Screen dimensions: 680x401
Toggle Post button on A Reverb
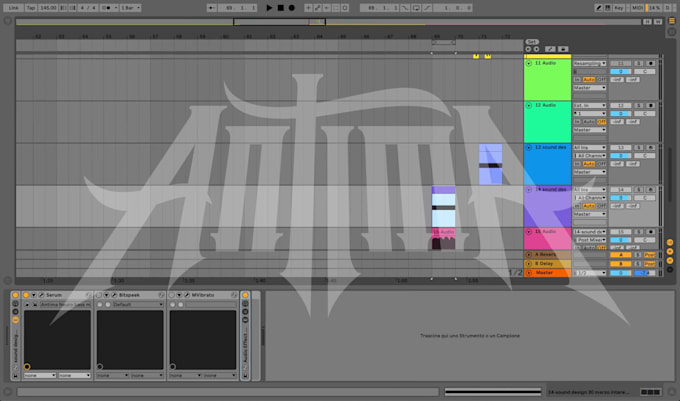(649, 254)
